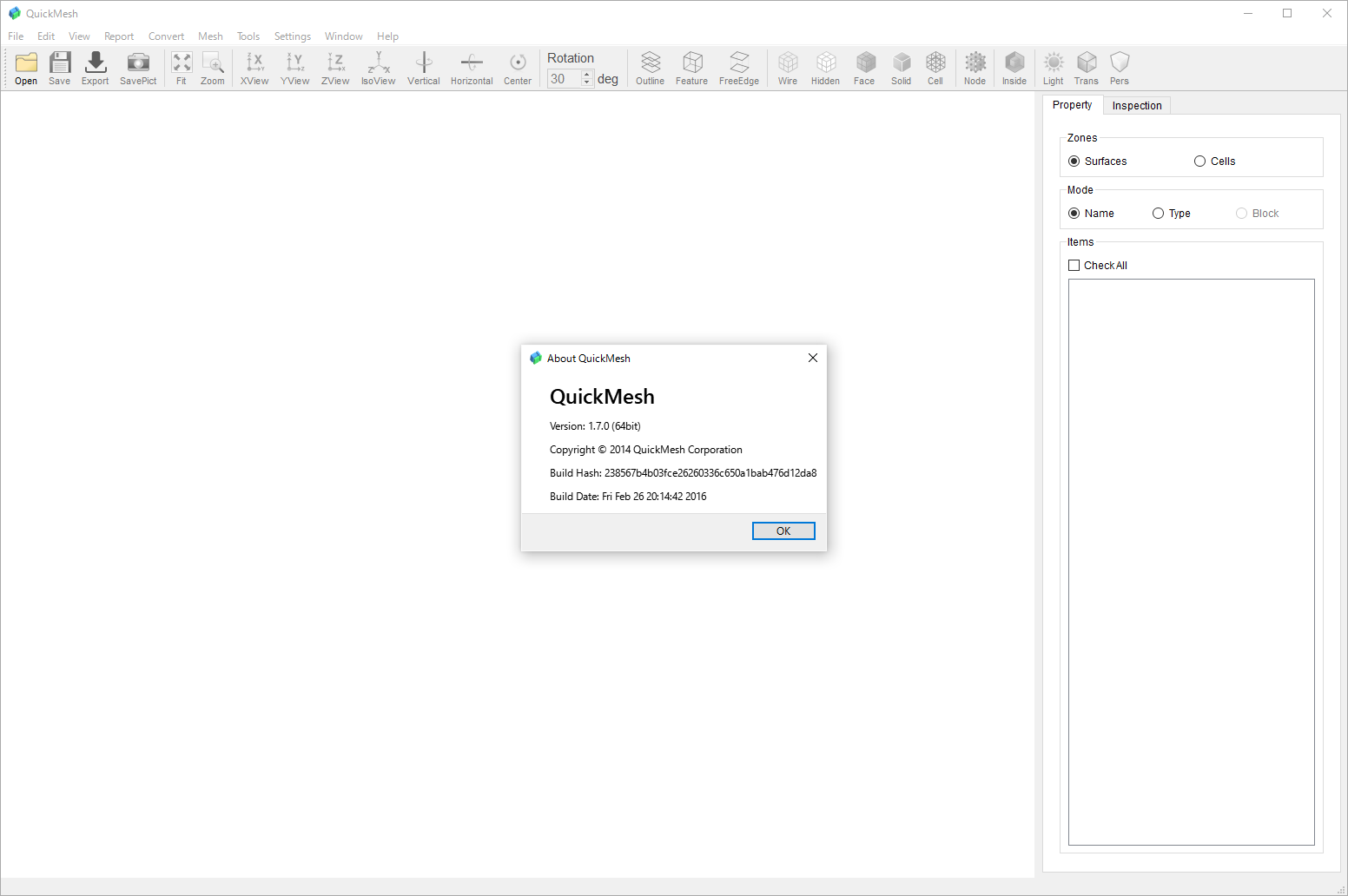Toggle FreeEdge display

pyautogui.click(x=739, y=69)
